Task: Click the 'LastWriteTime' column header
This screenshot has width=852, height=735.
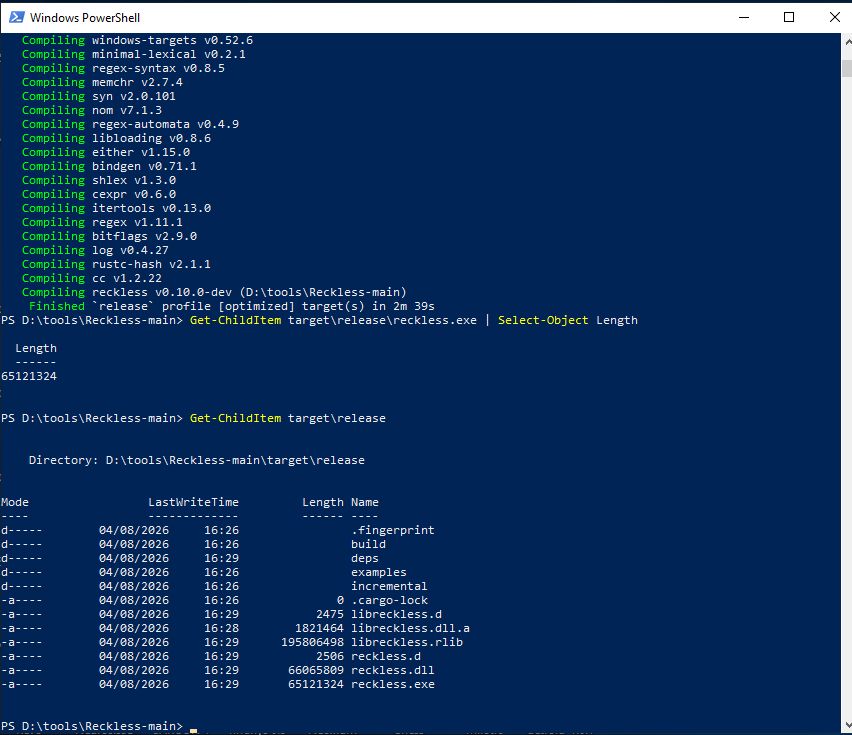Action: tap(193, 502)
